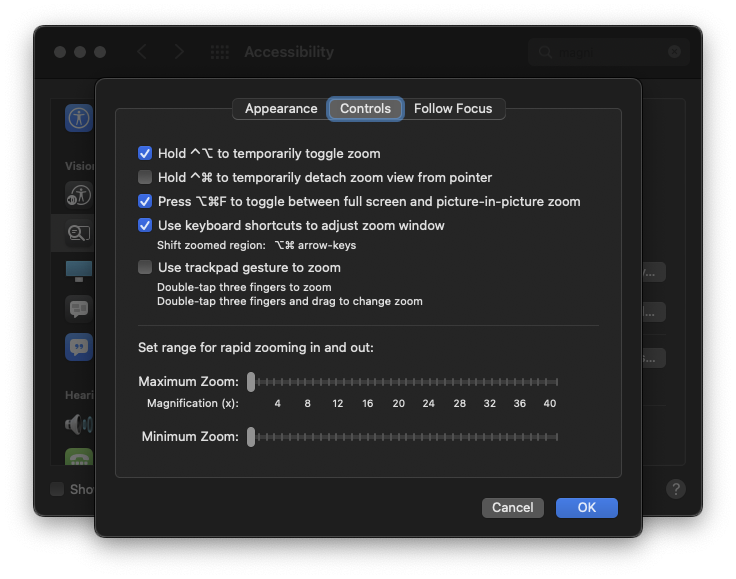
Task: Clear the search field with the X icon
Action: (675, 52)
